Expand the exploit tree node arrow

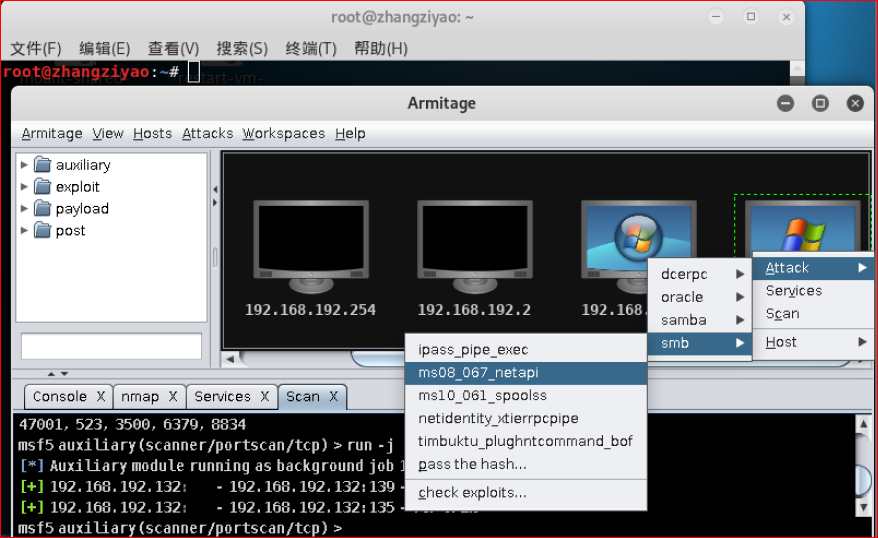click(x=24, y=186)
